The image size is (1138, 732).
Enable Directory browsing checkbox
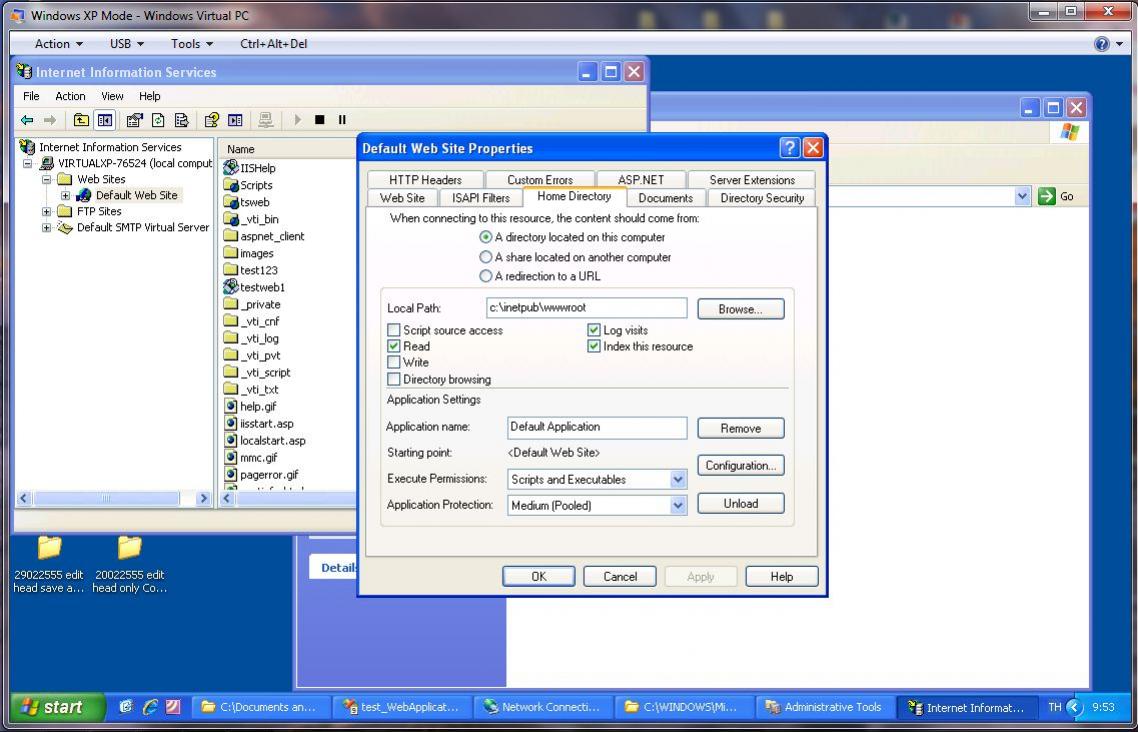(393, 379)
